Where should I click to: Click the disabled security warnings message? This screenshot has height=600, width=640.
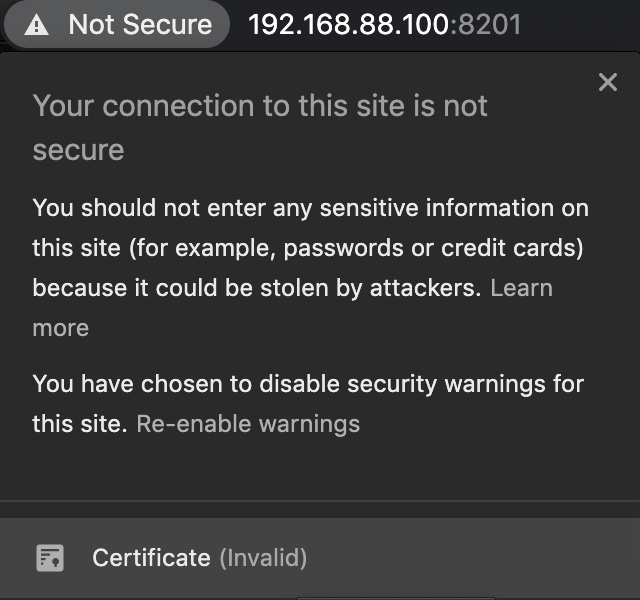[308, 404]
